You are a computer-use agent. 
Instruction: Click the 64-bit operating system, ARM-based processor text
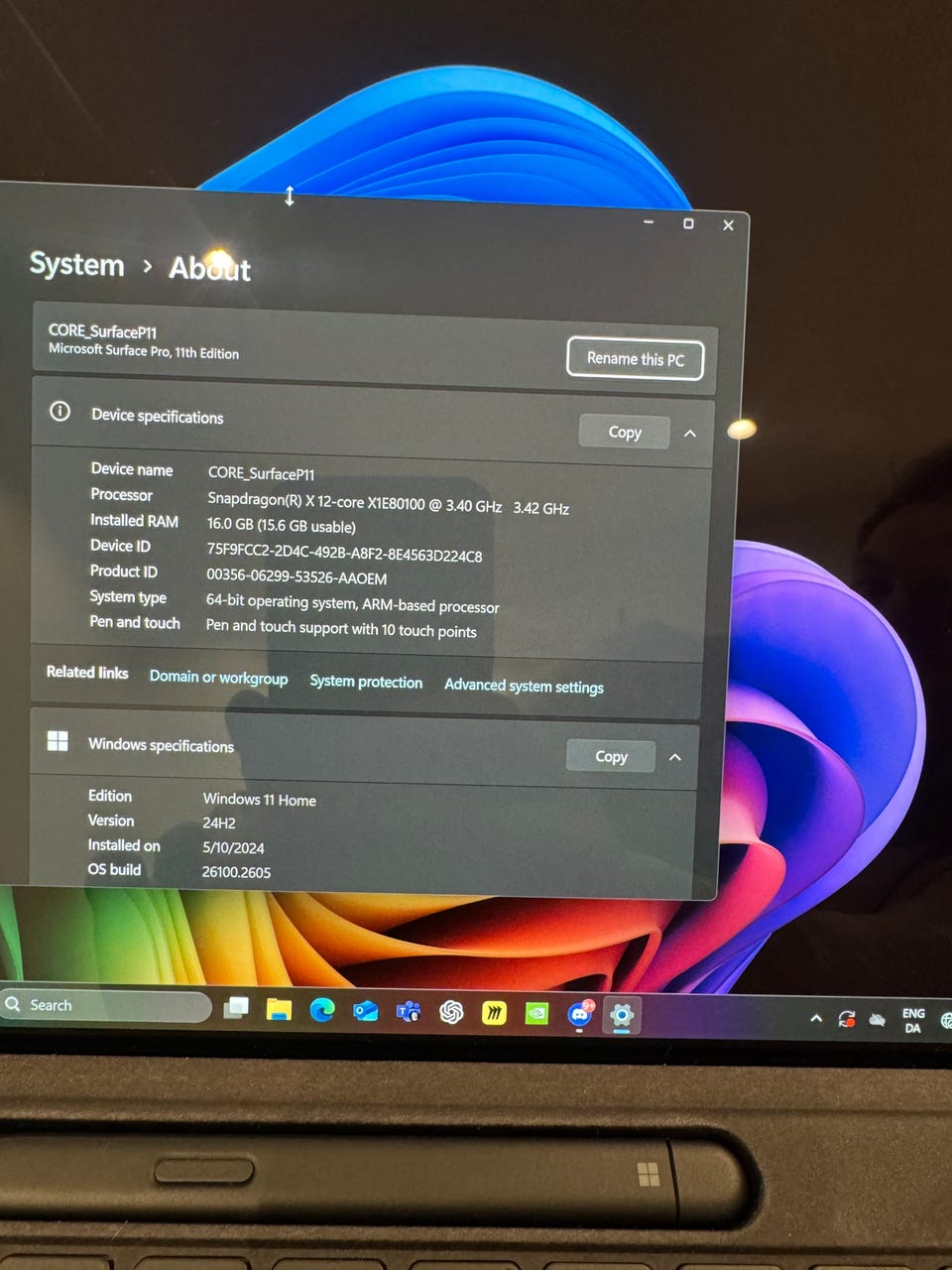pyautogui.click(x=352, y=604)
